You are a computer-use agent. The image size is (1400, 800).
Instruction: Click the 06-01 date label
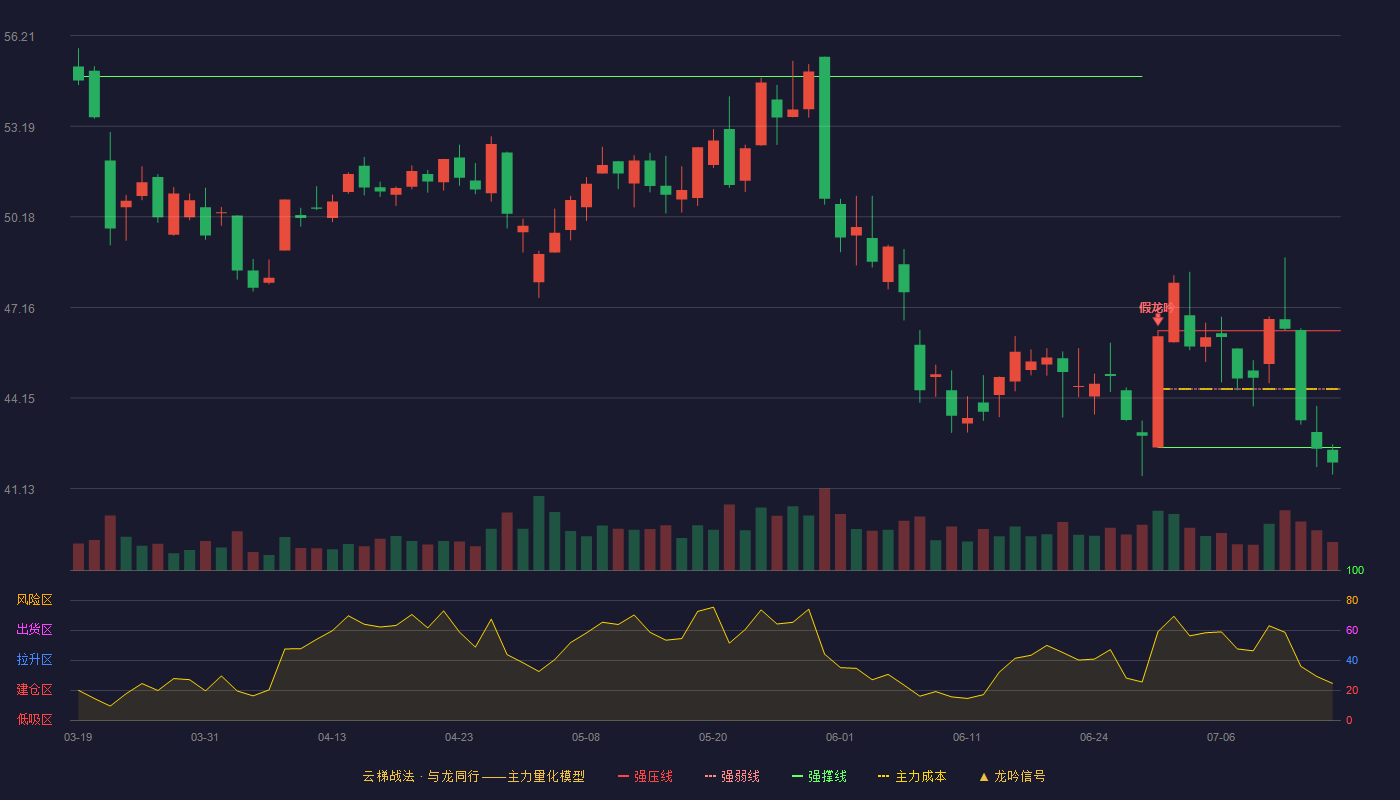click(x=840, y=737)
